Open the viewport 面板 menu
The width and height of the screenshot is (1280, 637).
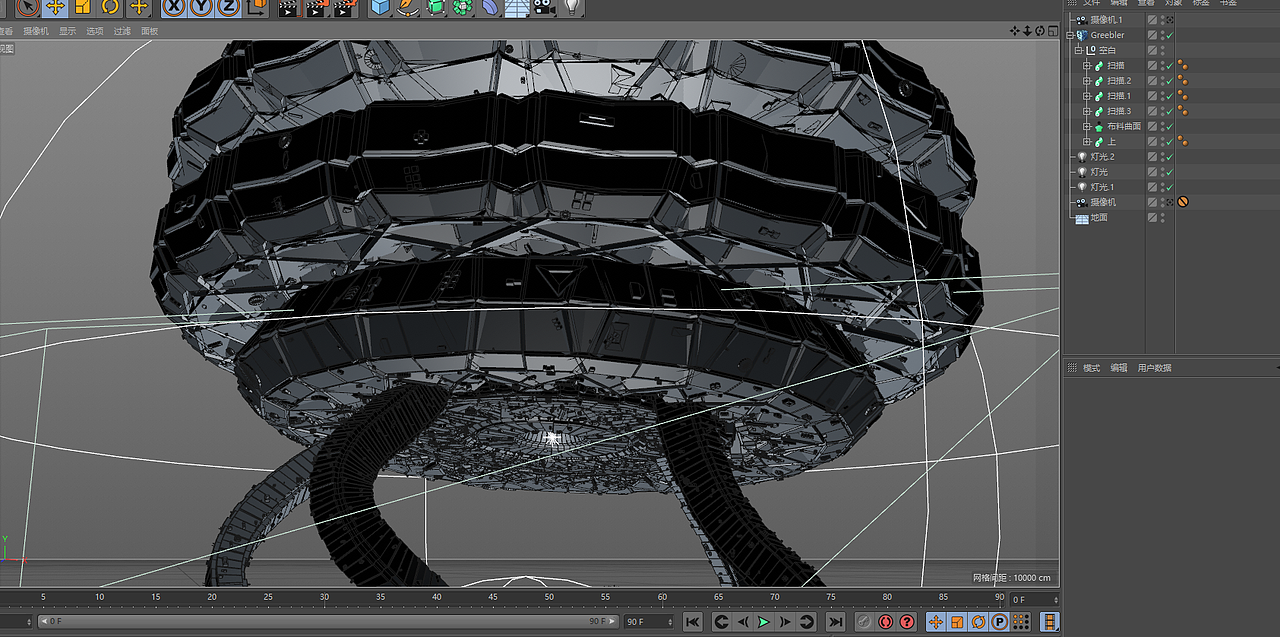pyautogui.click(x=149, y=31)
